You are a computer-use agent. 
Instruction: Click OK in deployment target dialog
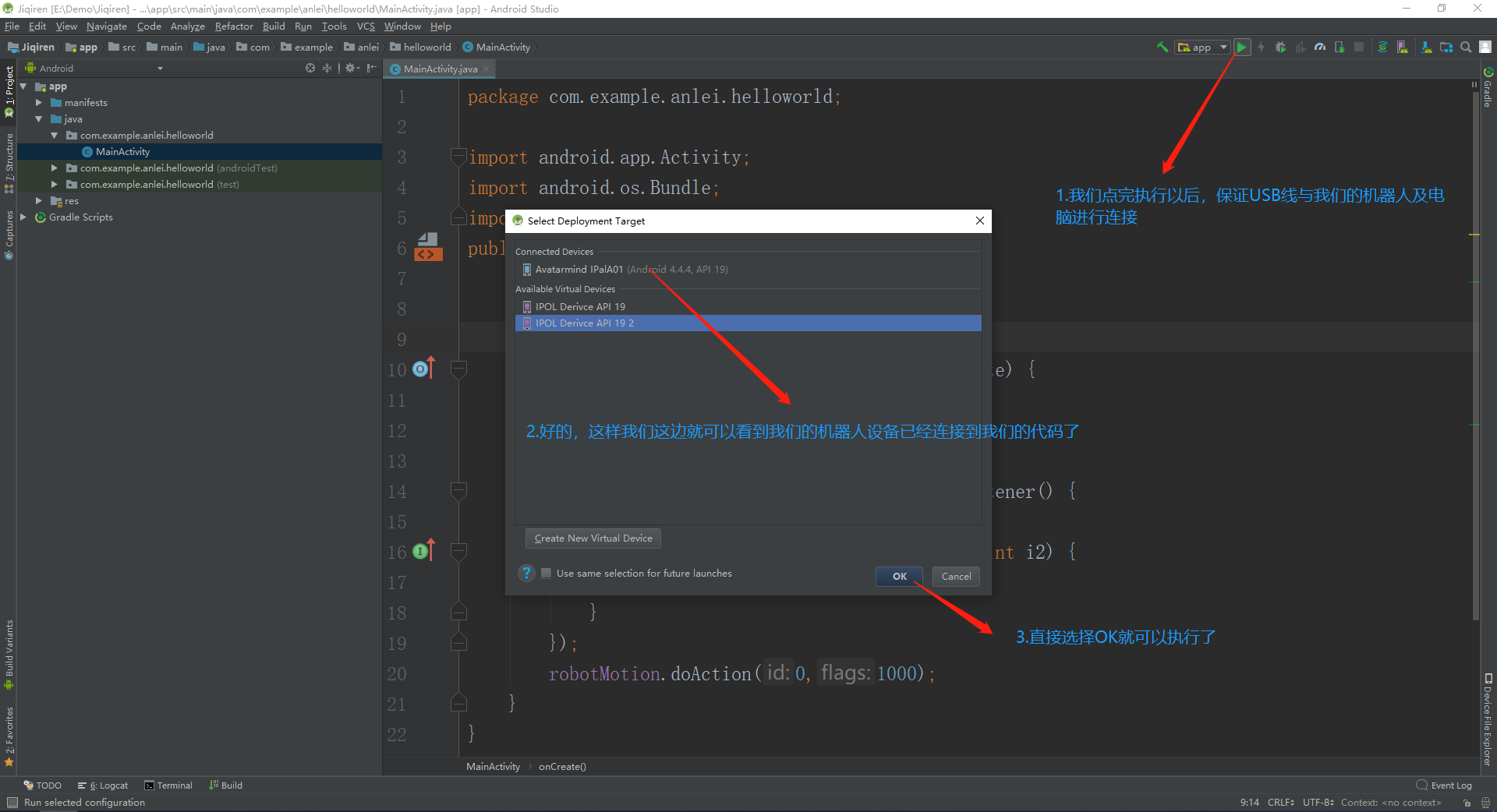(x=900, y=577)
